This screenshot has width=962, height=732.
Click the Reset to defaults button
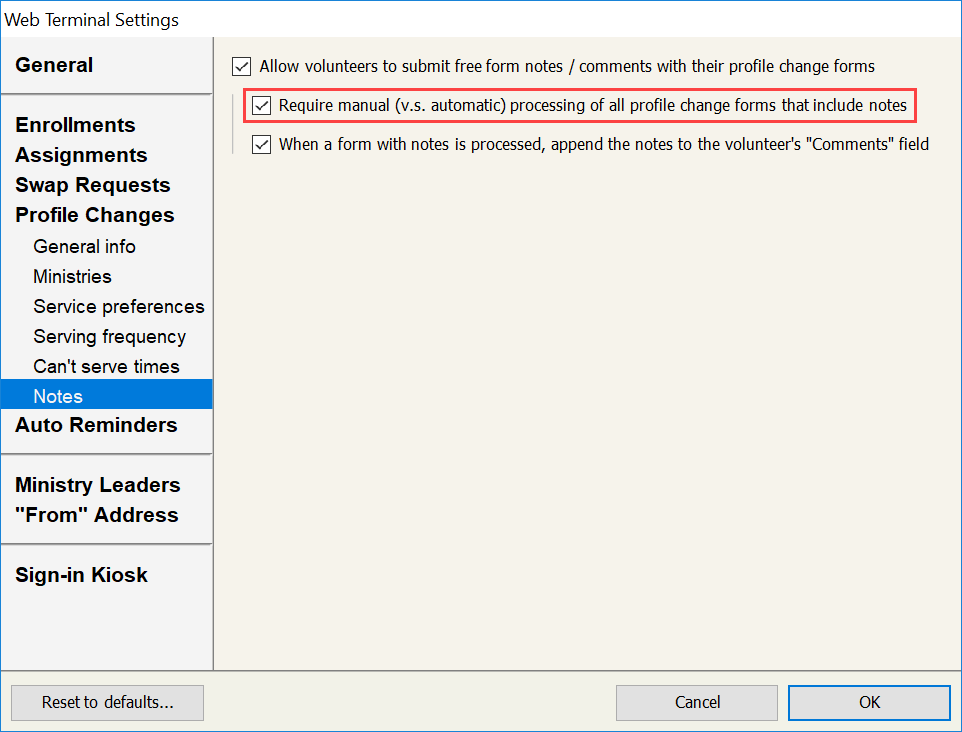pos(107,702)
